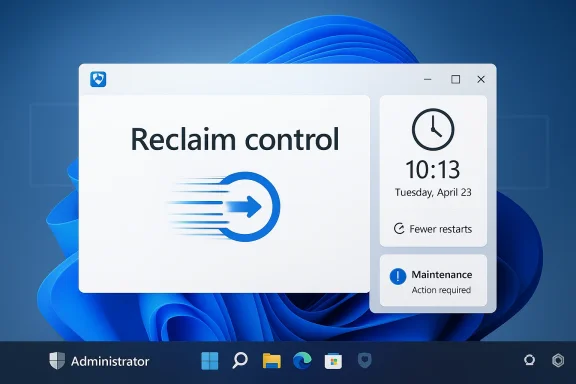576x384 pixels.
Task: Open the dim shield app on taskbar
Action: tap(365, 360)
